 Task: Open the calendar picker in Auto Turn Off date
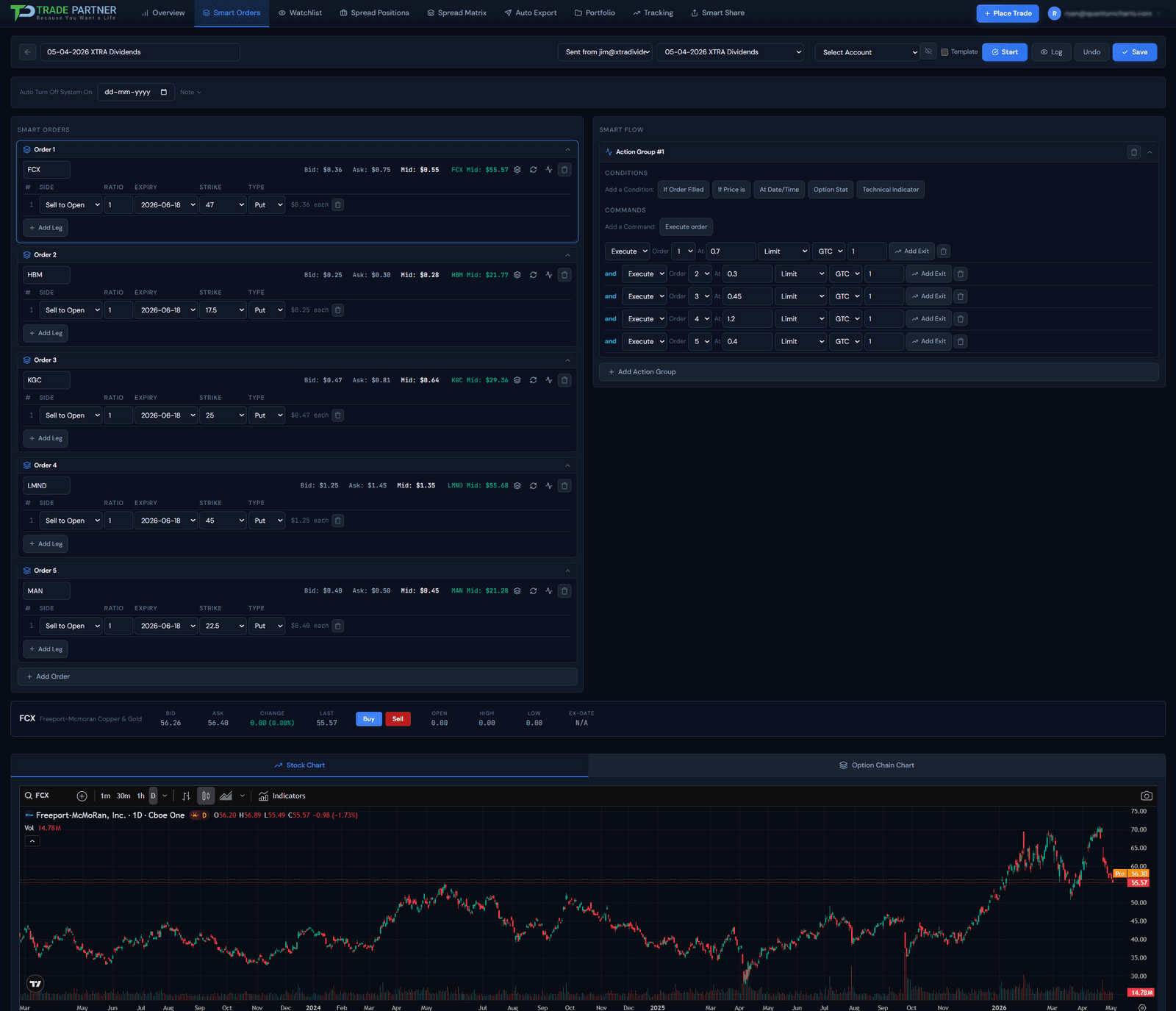(x=163, y=93)
